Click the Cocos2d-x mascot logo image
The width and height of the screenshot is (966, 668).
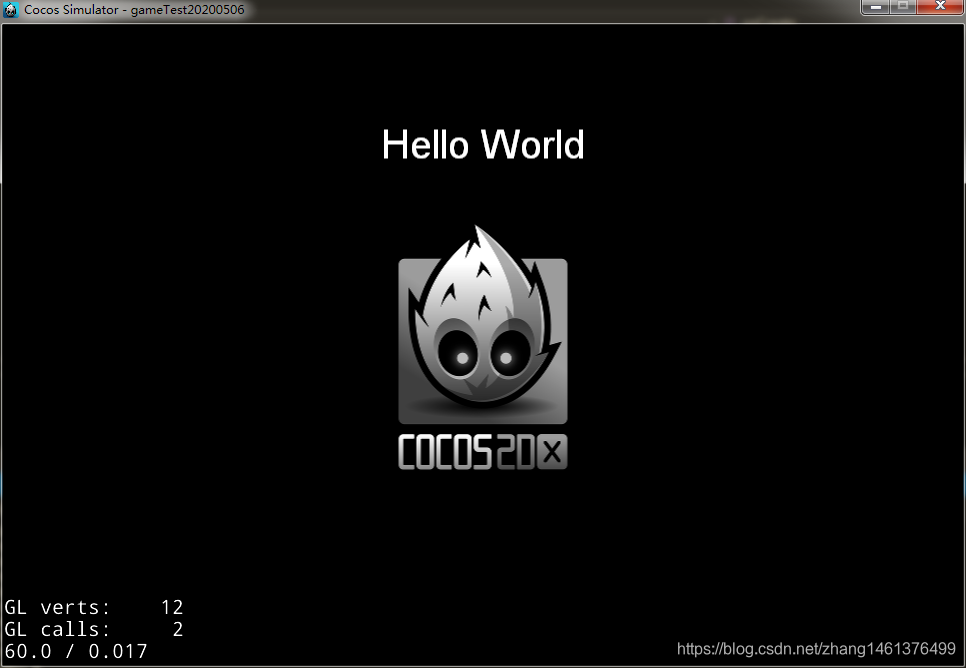coord(482,324)
